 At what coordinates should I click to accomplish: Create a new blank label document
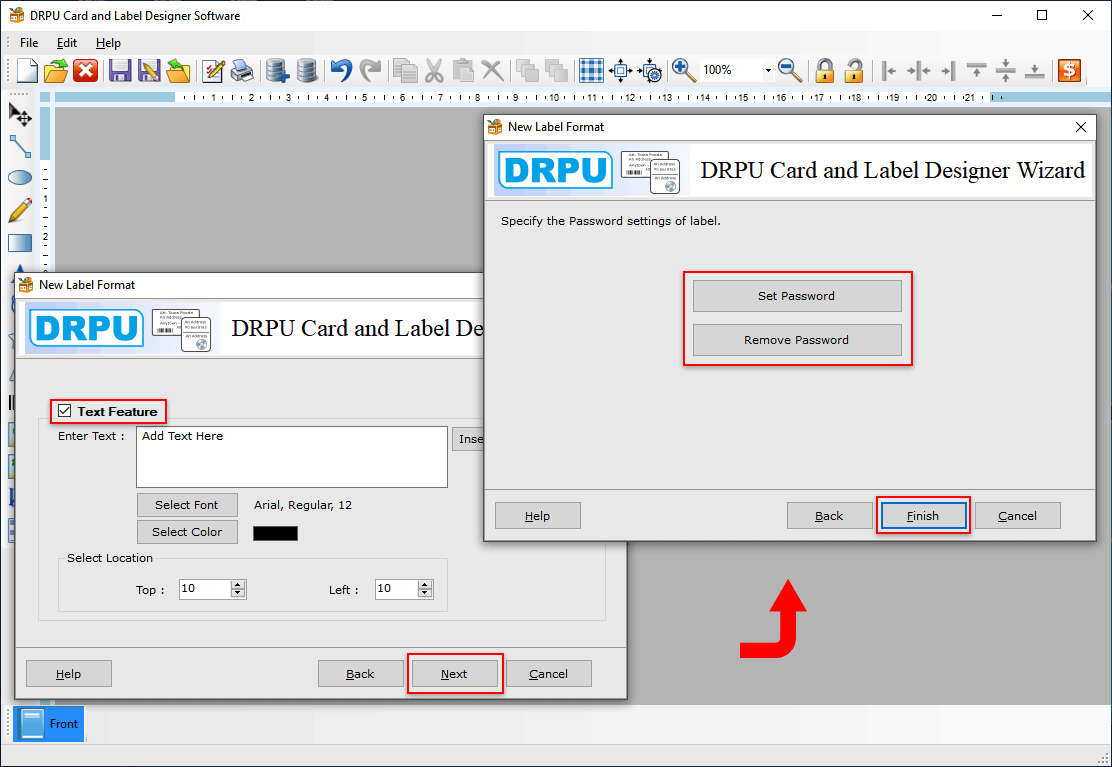[26, 70]
